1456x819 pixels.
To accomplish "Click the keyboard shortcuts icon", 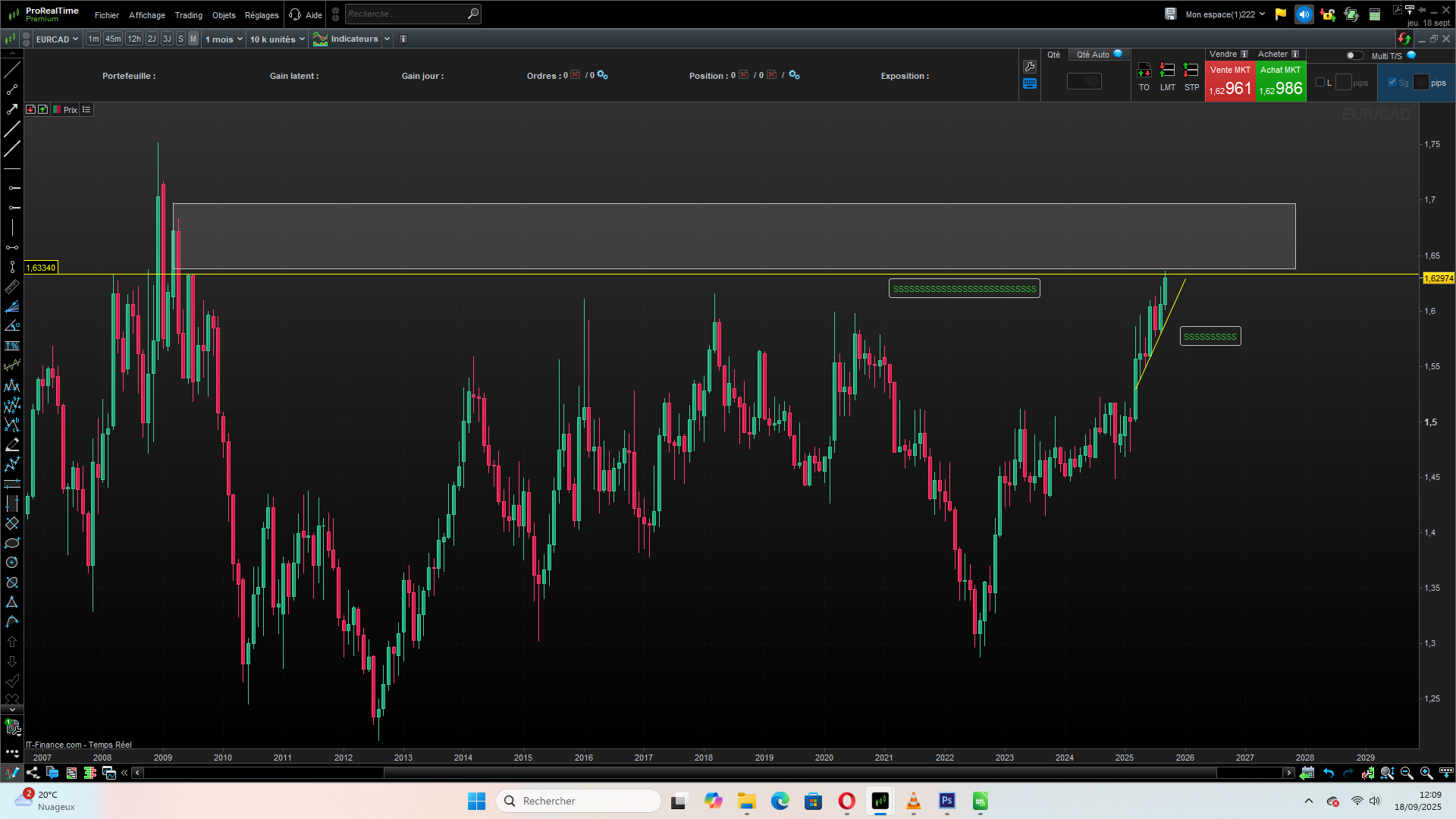I will click(1029, 84).
